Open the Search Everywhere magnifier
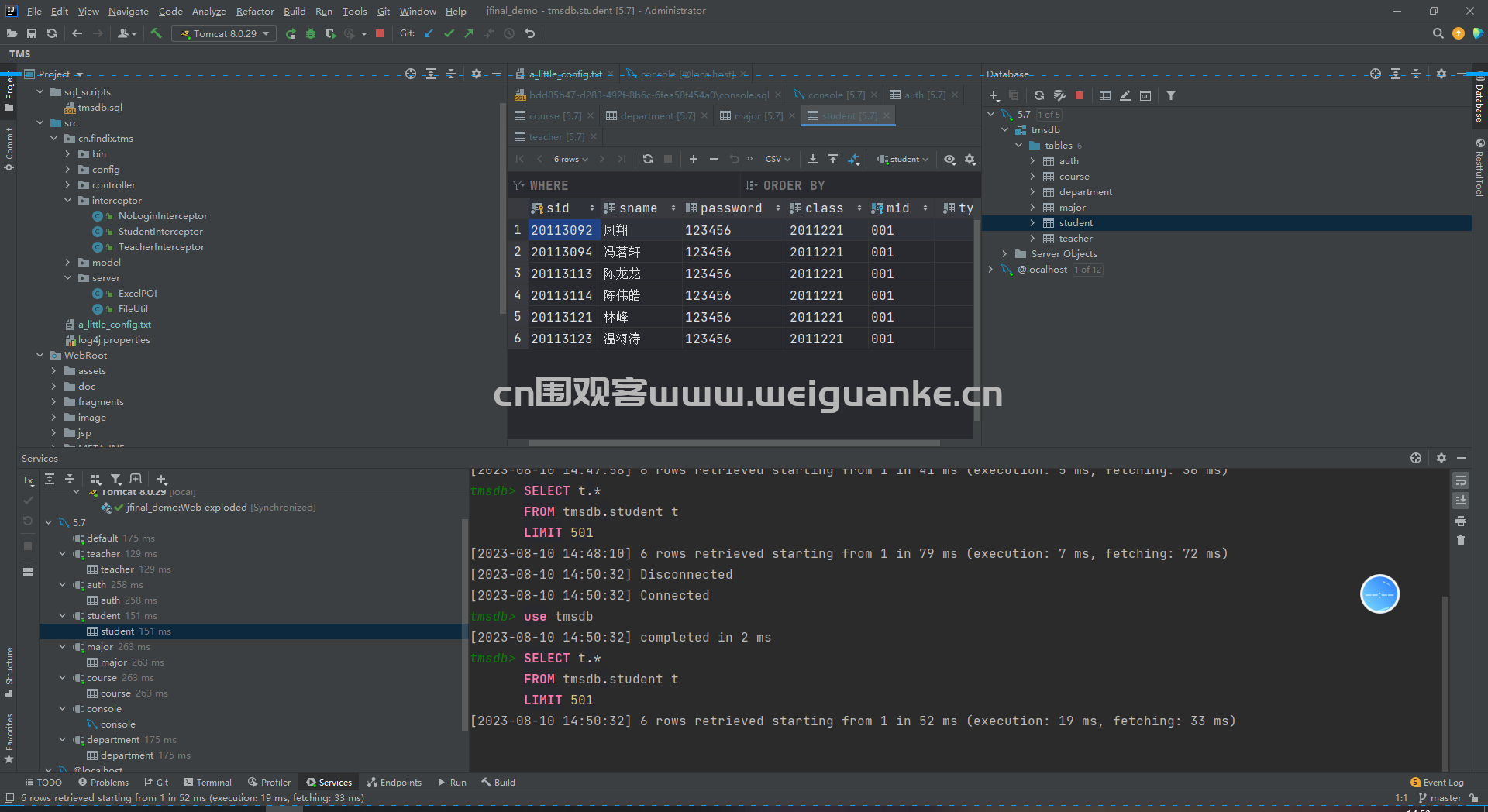The width and height of the screenshot is (1488, 812). click(x=1438, y=33)
